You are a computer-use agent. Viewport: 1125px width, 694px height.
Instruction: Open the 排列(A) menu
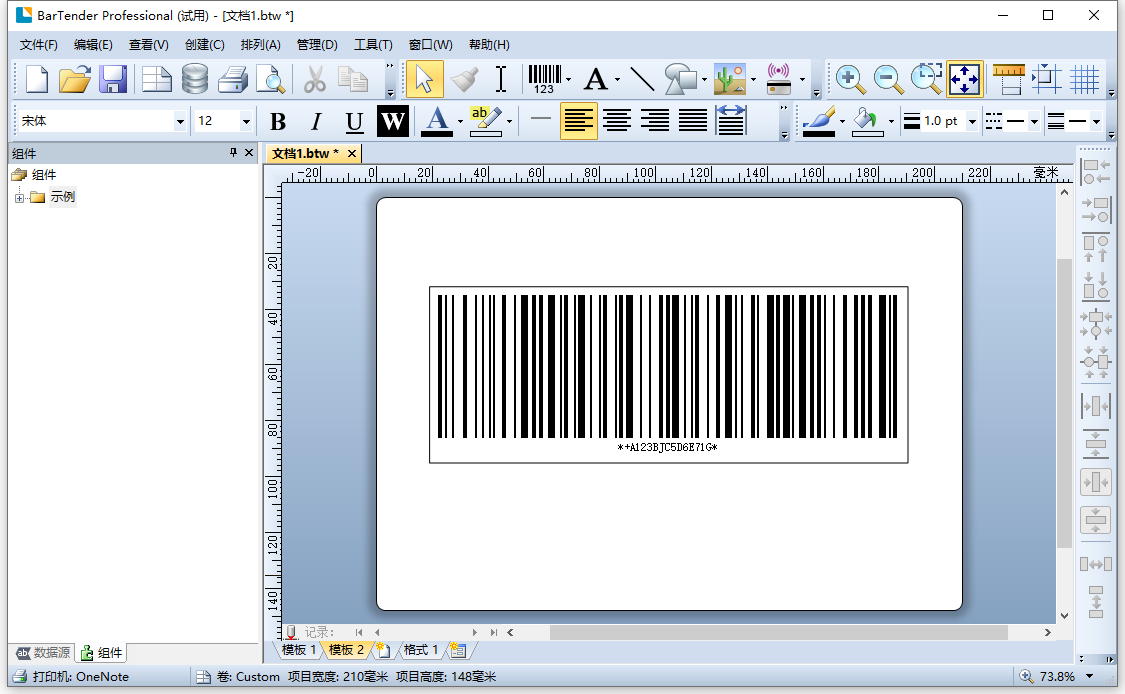click(260, 44)
